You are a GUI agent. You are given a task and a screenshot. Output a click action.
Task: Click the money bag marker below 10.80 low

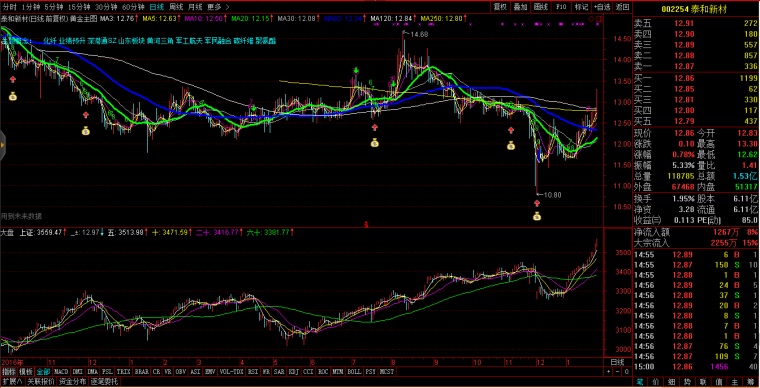[x=537, y=217]
